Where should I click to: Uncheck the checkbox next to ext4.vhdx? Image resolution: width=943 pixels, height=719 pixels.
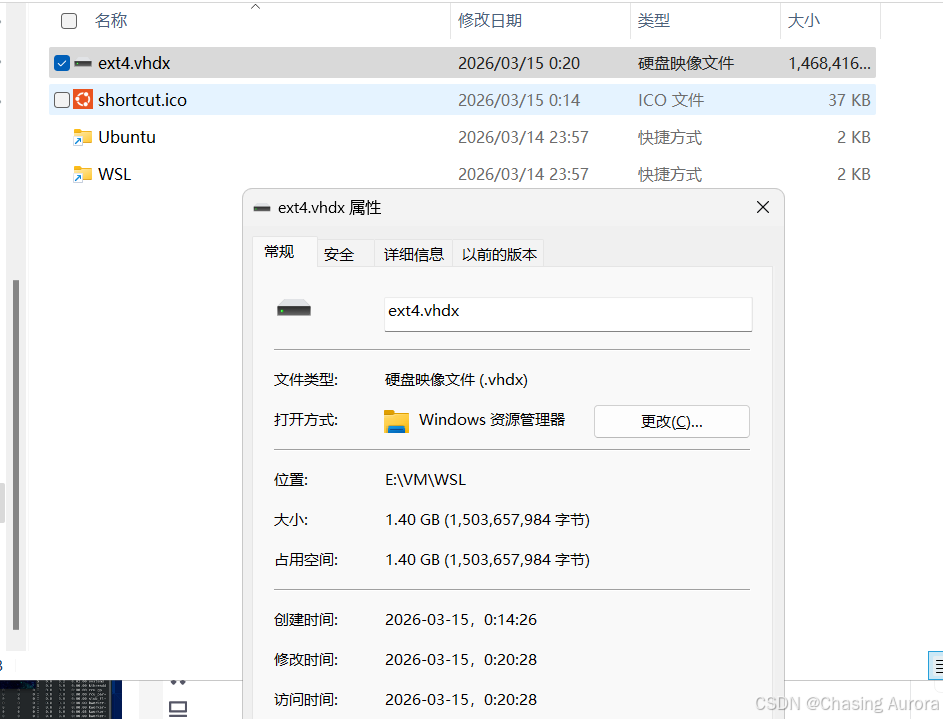tap(61, 62)
